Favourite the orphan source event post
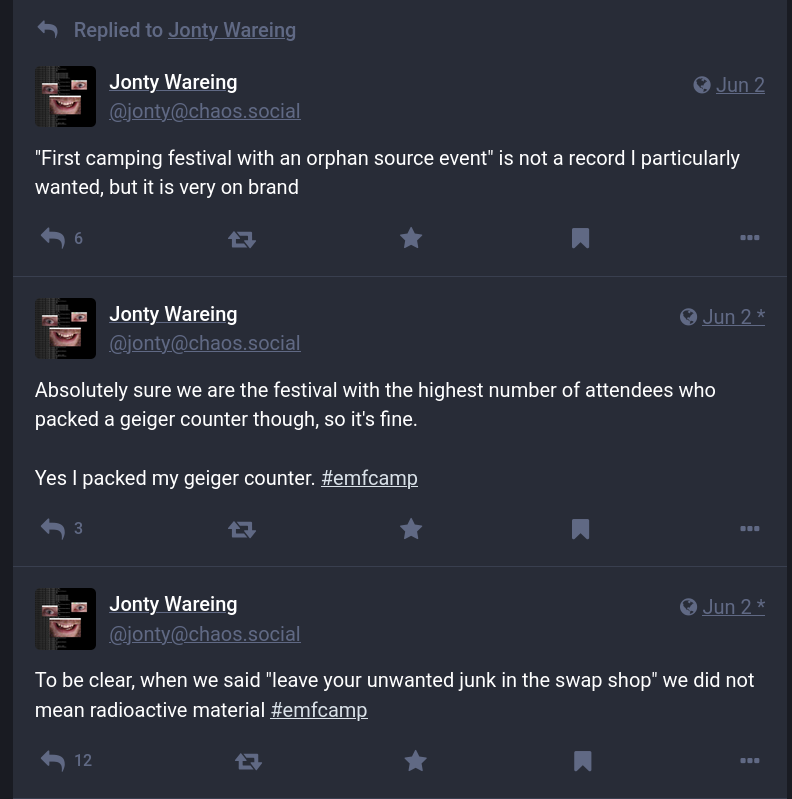 [411, 238]
